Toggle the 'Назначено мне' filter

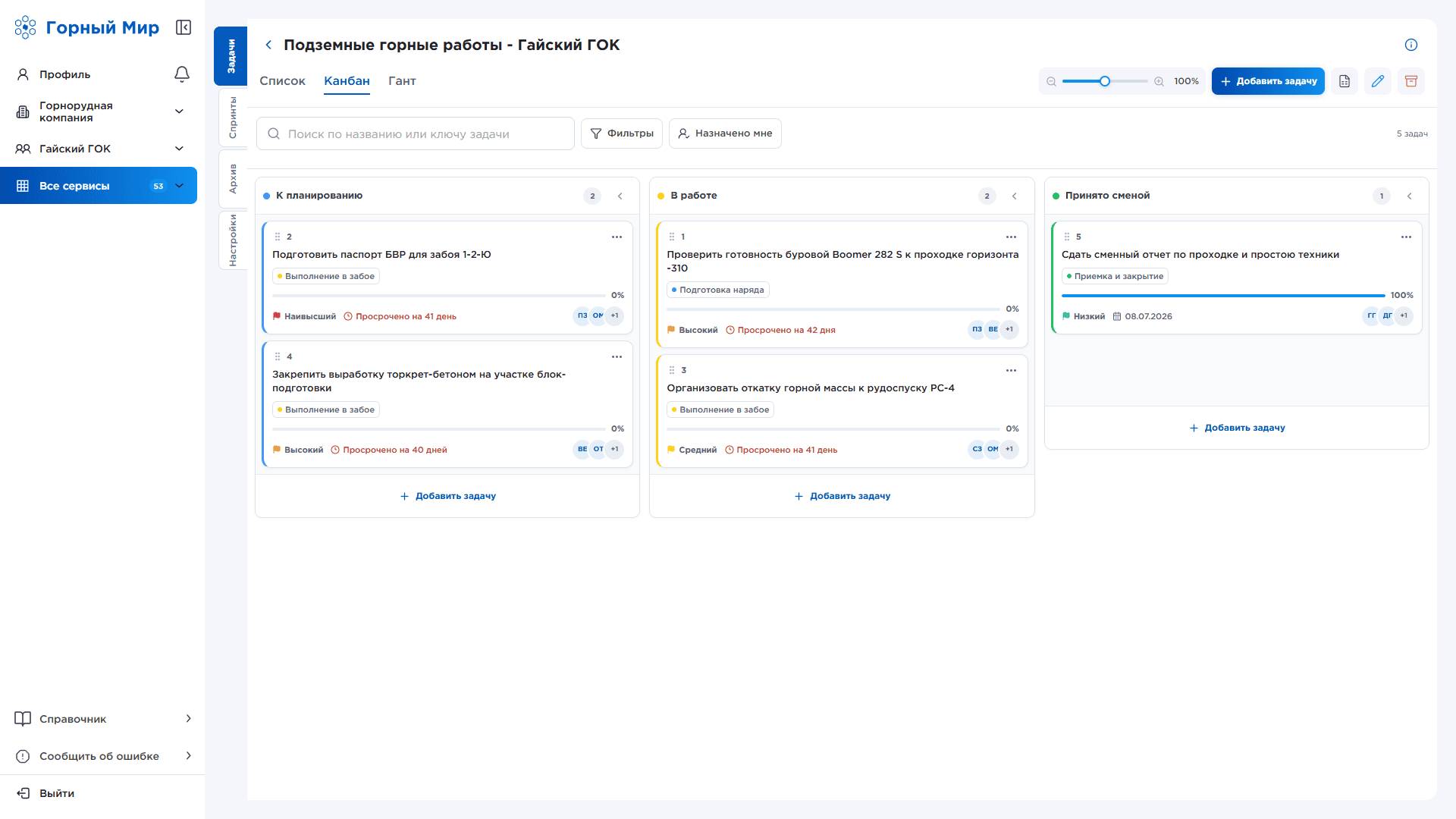725,133
